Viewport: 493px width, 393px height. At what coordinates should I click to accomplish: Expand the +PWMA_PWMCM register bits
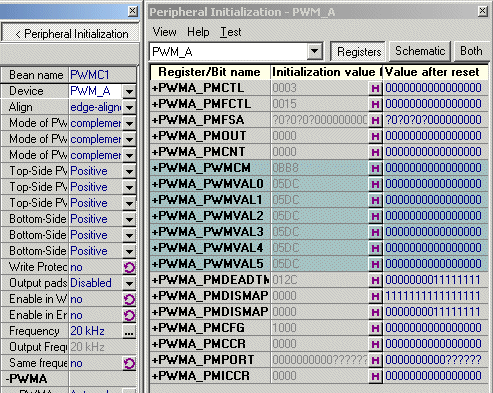pos(155,168)
